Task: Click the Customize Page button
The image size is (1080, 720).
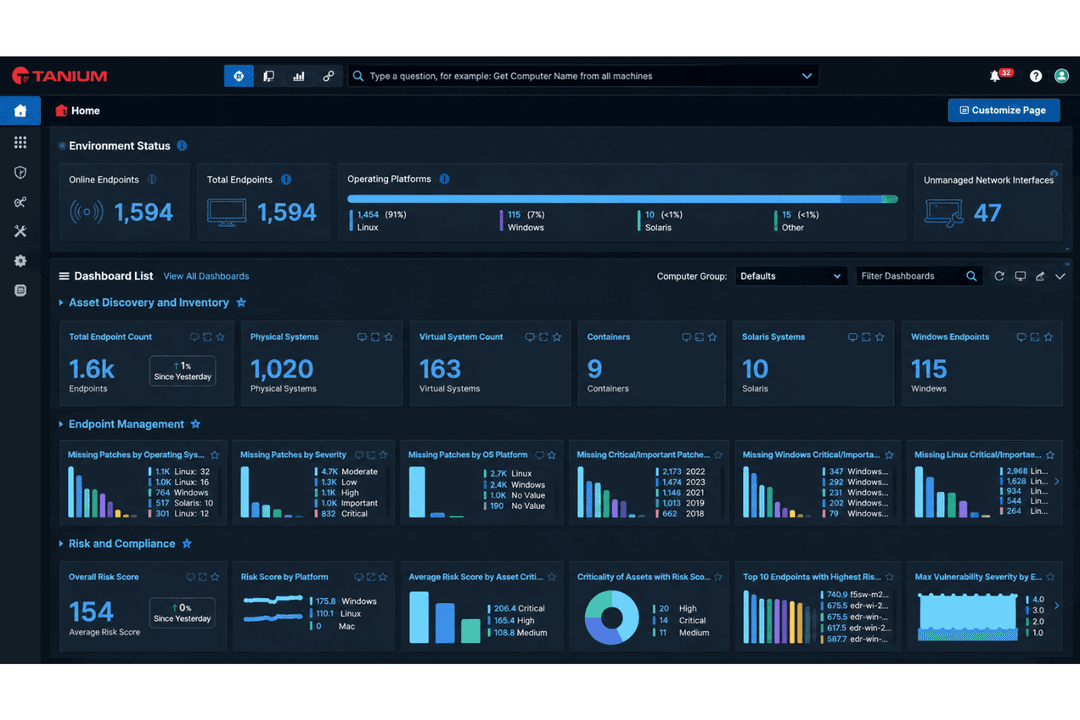Action: point(1004,110)
